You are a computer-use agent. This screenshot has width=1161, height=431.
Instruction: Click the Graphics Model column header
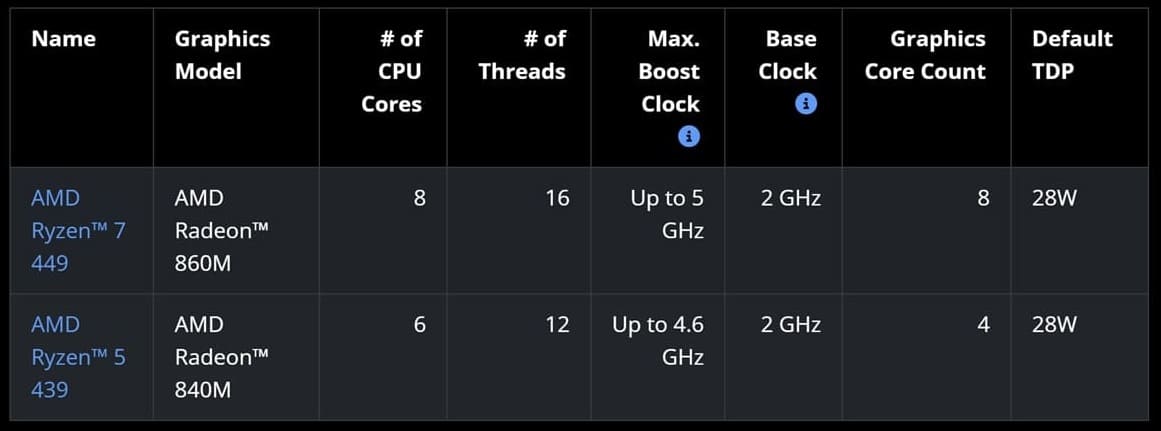(222, 55)
